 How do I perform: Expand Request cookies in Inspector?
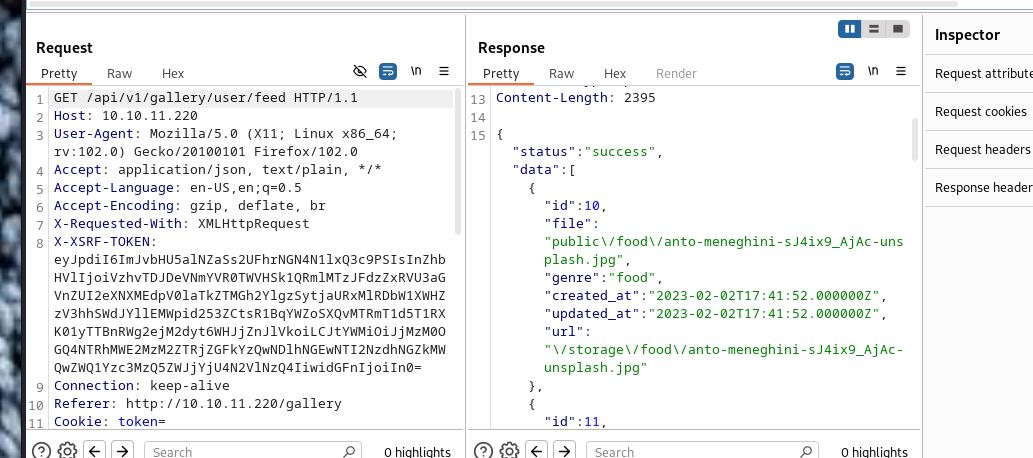click(x=980, y=111)
